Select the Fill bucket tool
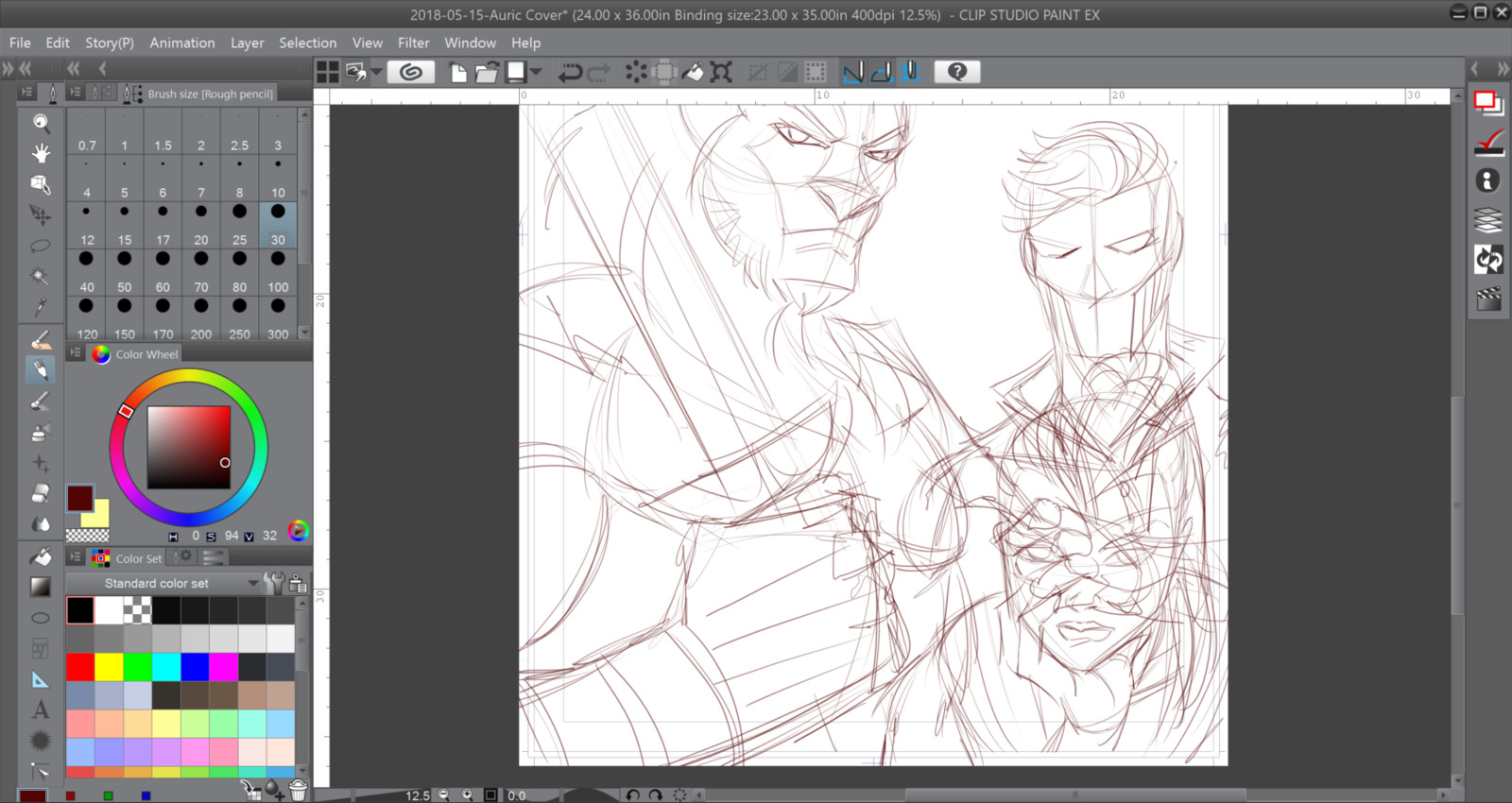 click(x=41, y=556)
